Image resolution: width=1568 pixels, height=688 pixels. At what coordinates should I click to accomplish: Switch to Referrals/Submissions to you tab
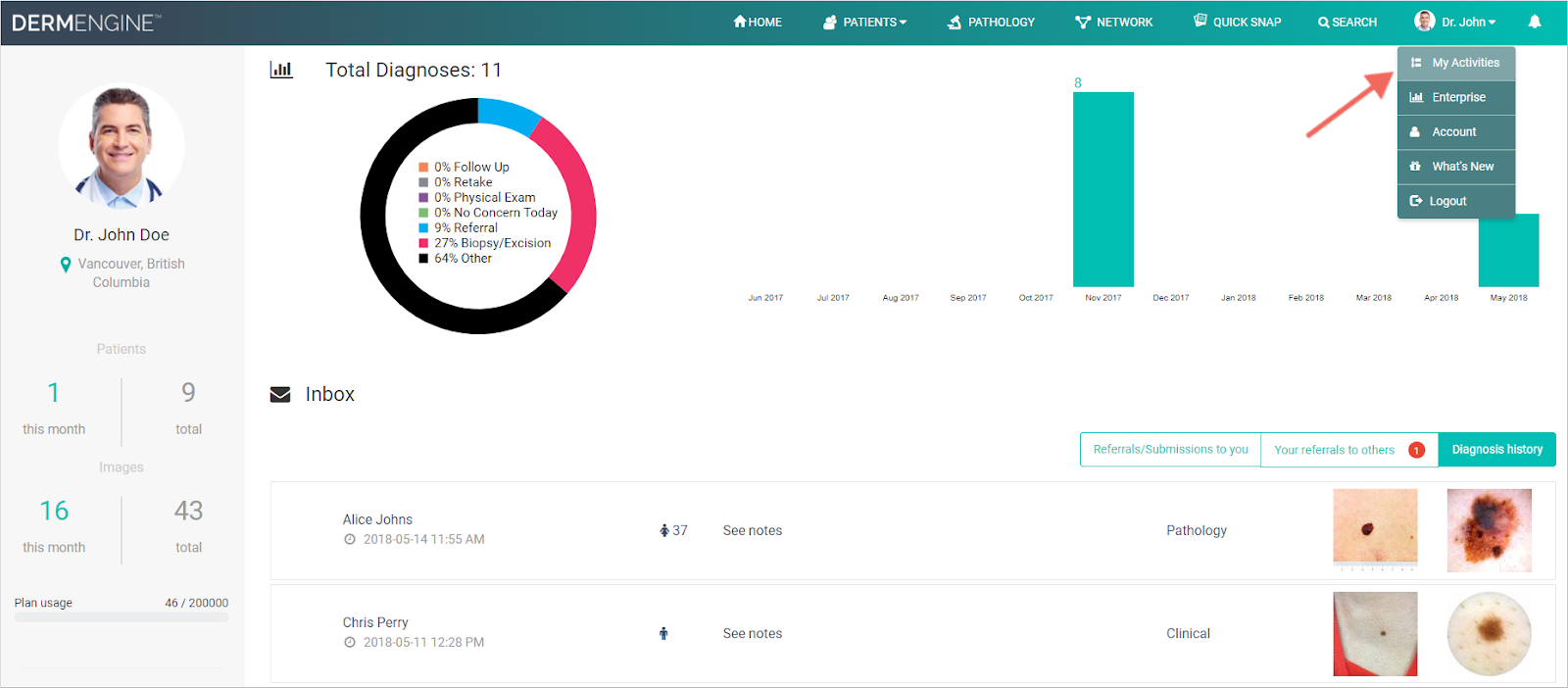1170,450
